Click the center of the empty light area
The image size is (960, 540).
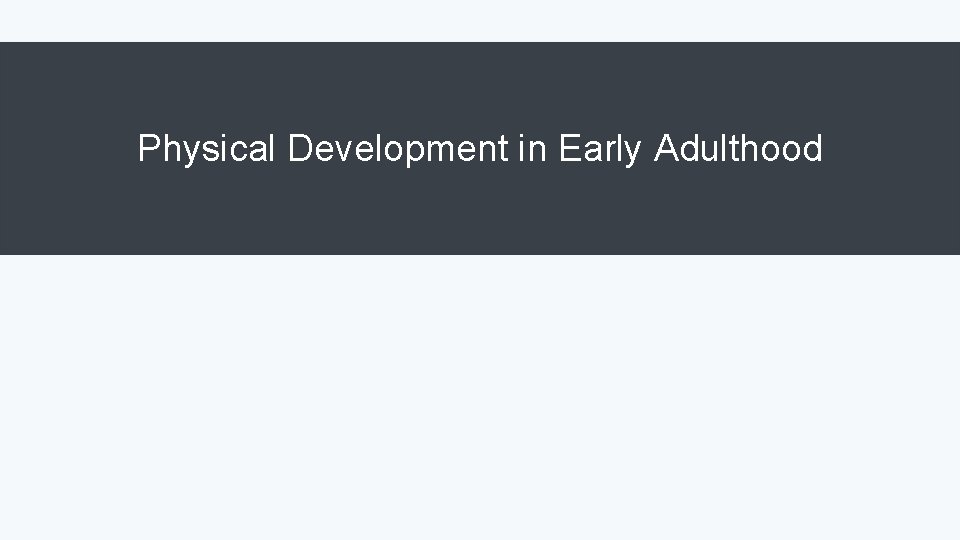tap(480, 397)
